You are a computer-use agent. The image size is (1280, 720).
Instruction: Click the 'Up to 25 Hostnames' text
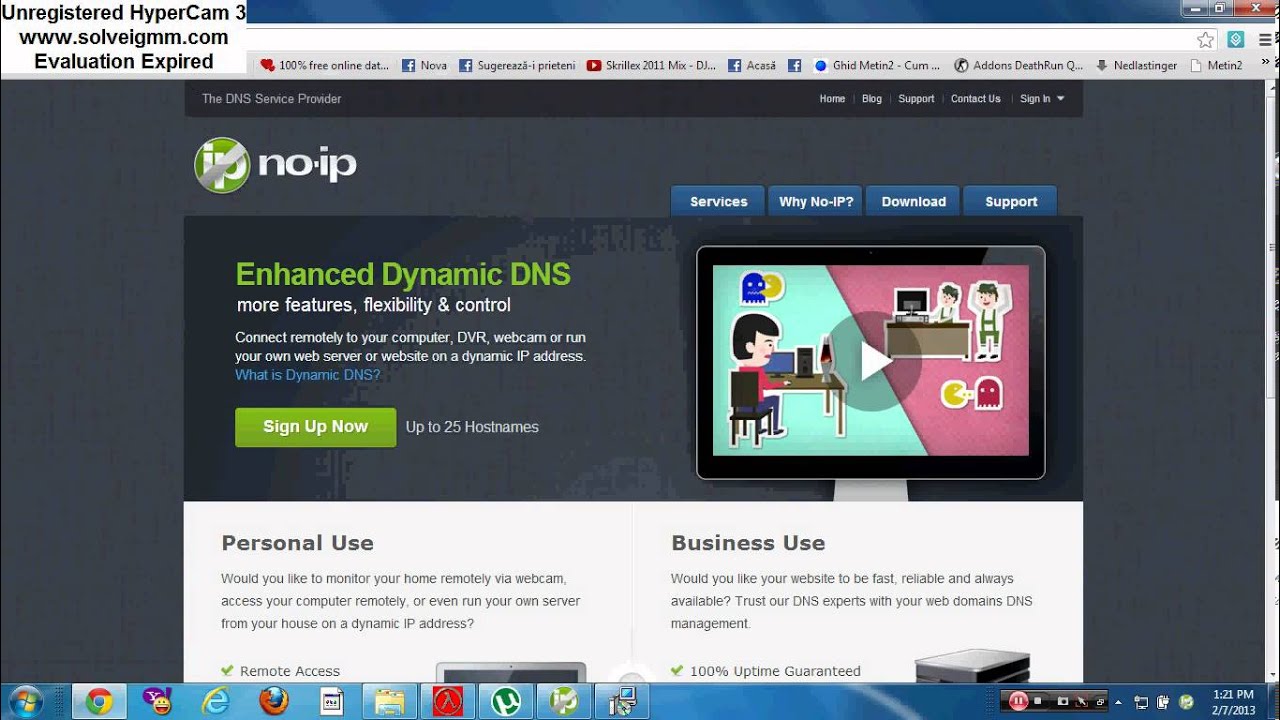(472, 427)
